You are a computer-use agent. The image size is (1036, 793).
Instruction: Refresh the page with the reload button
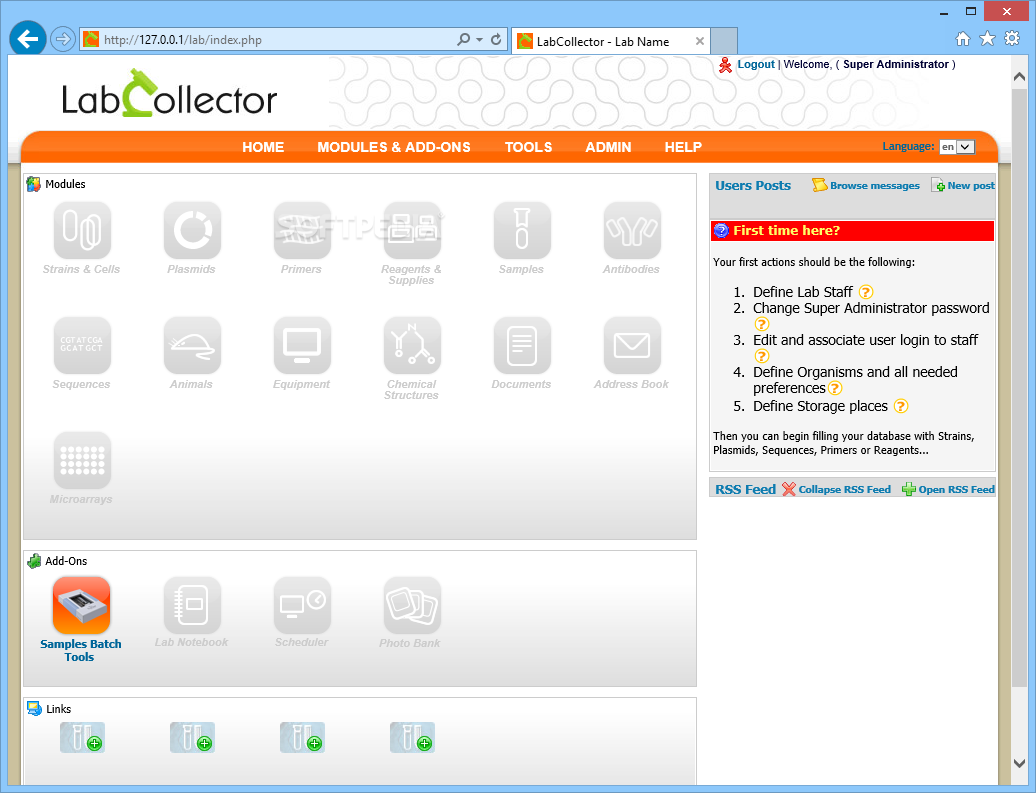(x=496, y=40)
